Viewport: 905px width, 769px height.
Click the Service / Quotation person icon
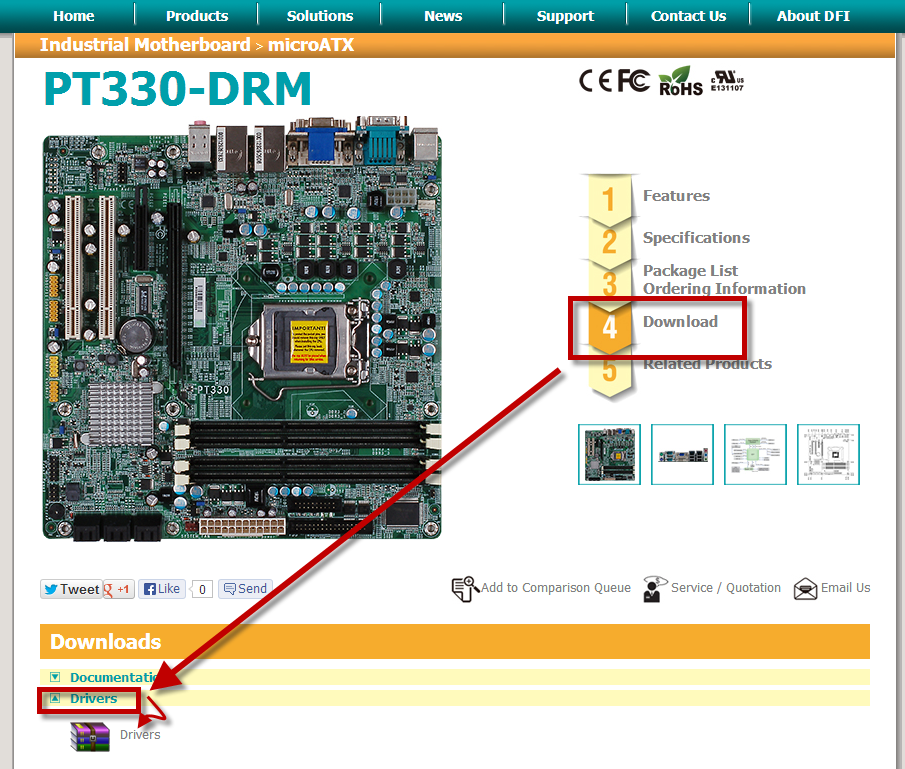coord(654,589)
